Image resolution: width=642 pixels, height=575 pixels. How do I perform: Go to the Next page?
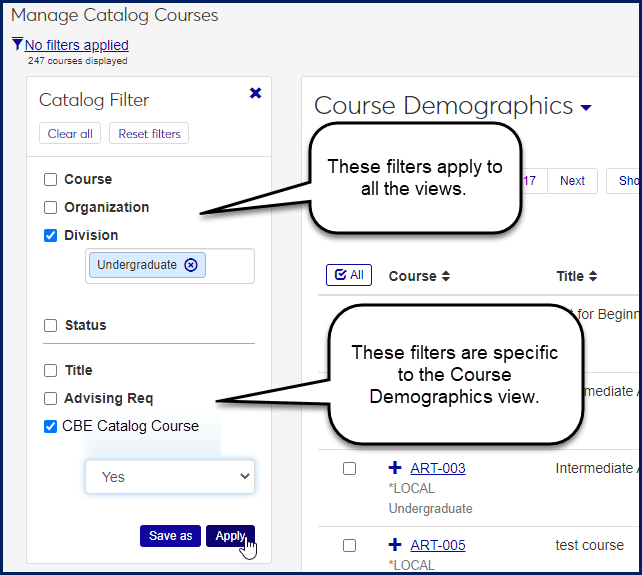572,181
